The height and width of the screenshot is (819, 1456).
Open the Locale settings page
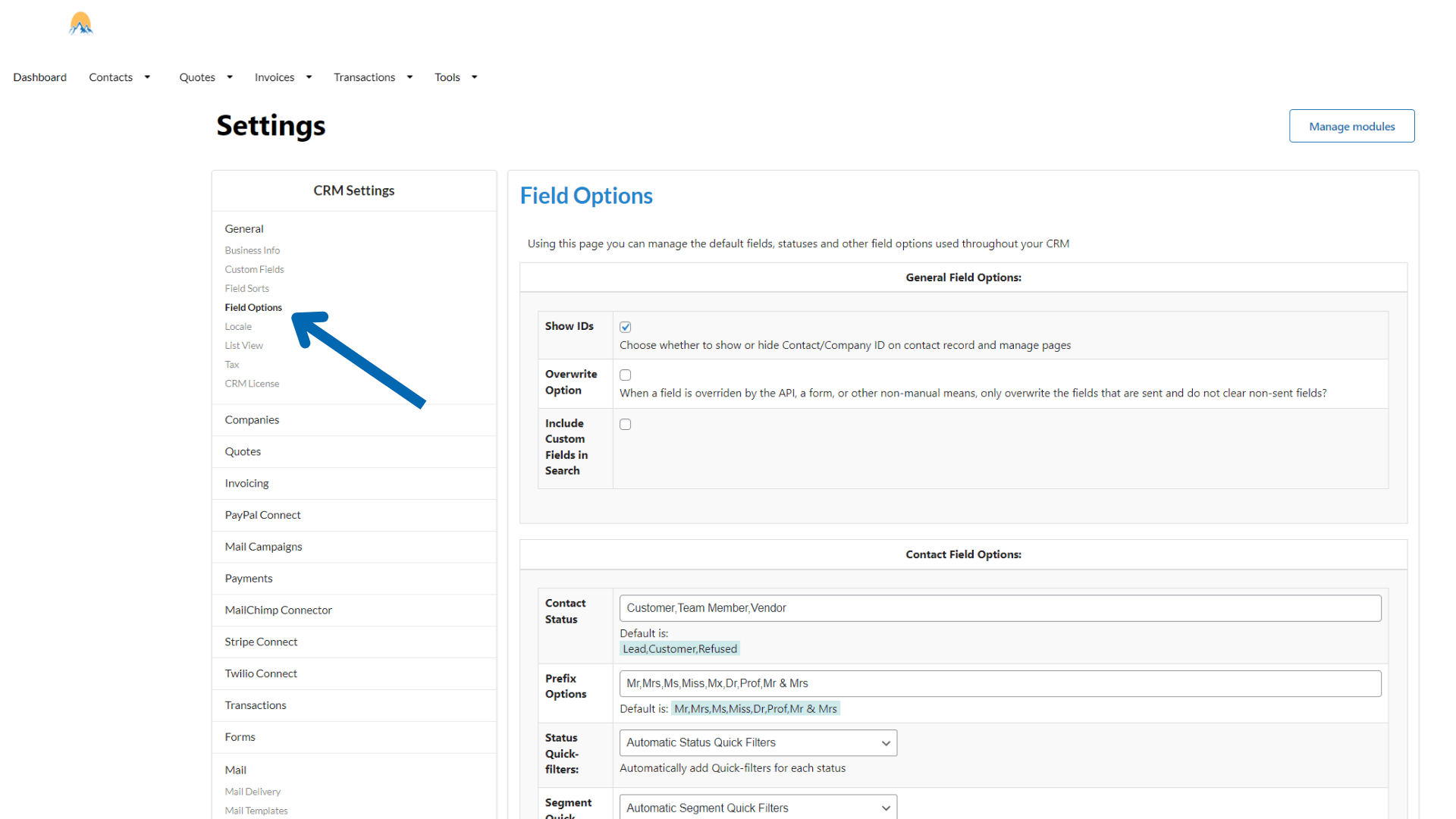(238, 326)
